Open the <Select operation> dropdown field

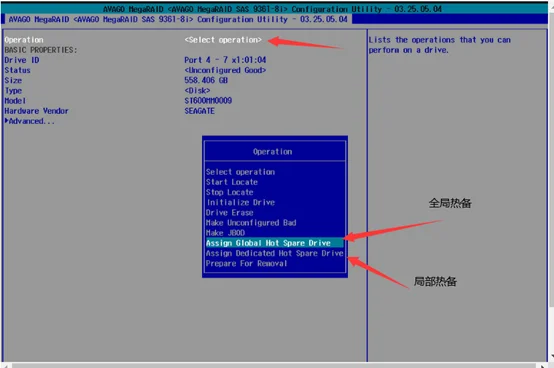pos(223,40)
